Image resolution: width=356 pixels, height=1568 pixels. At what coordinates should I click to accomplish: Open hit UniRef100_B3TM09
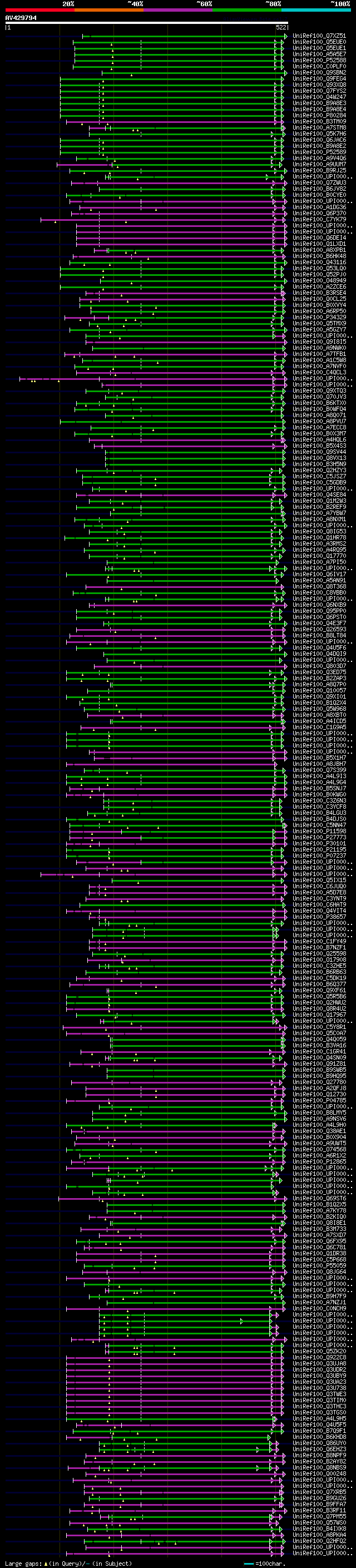319,121
